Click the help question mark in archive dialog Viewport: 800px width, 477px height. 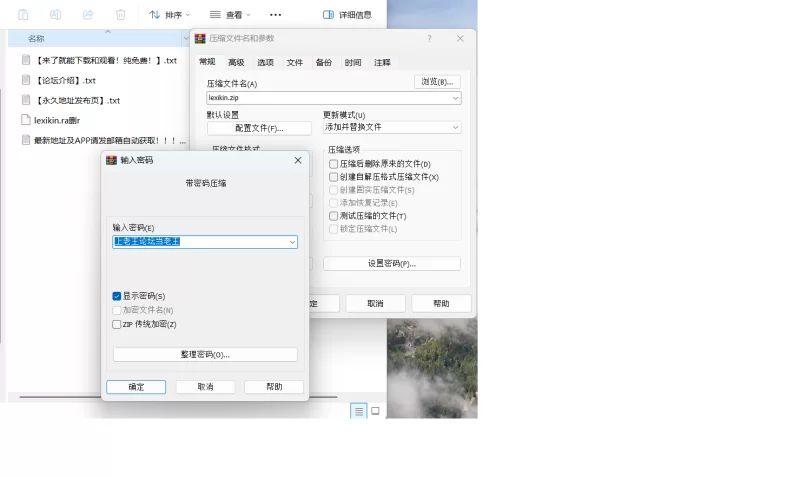click(429, 38)
